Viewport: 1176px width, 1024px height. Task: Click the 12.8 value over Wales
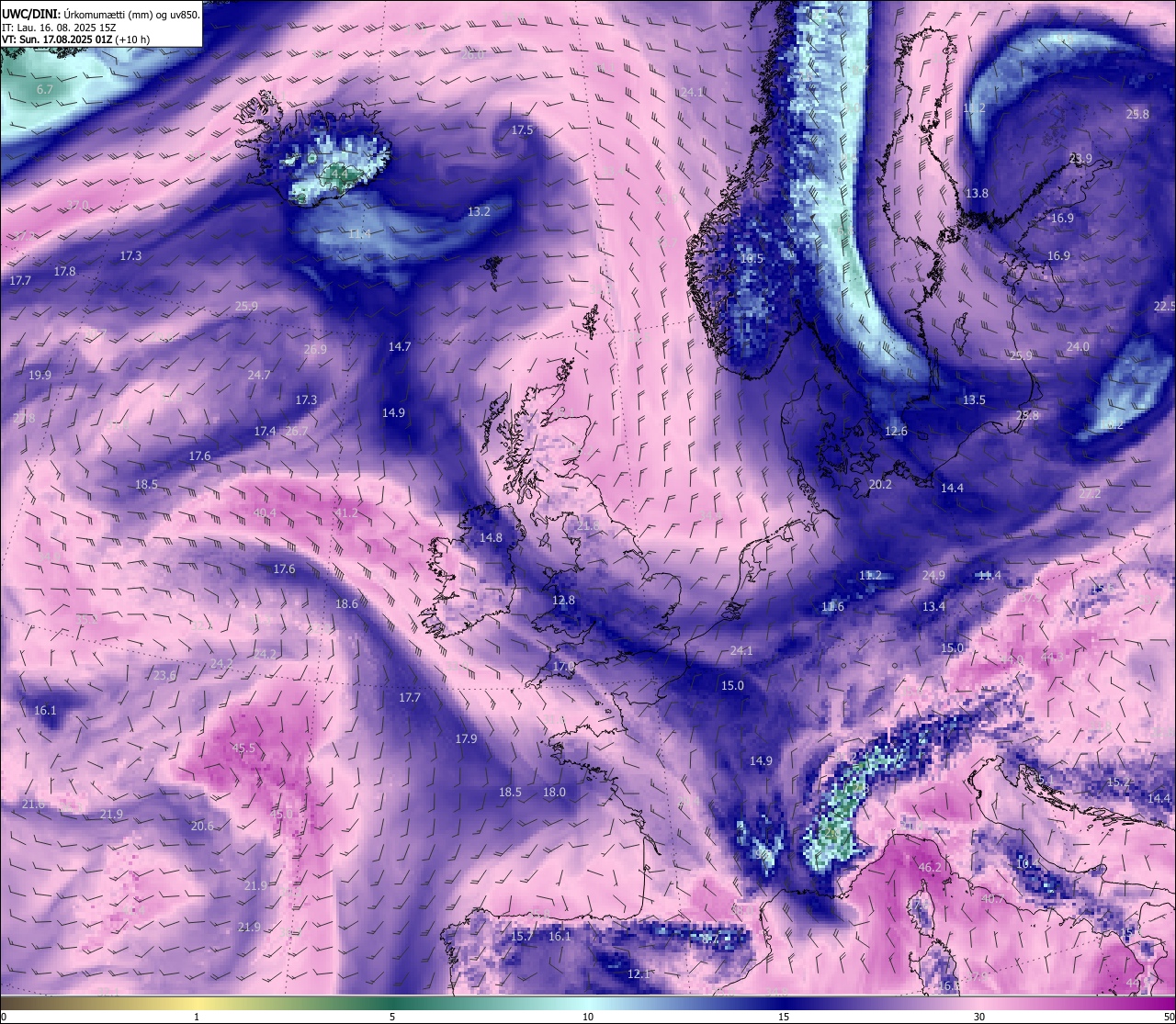pos(563,600)
